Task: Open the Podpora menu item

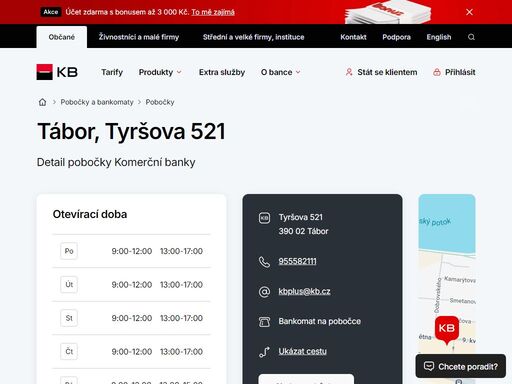Action: 396,37
